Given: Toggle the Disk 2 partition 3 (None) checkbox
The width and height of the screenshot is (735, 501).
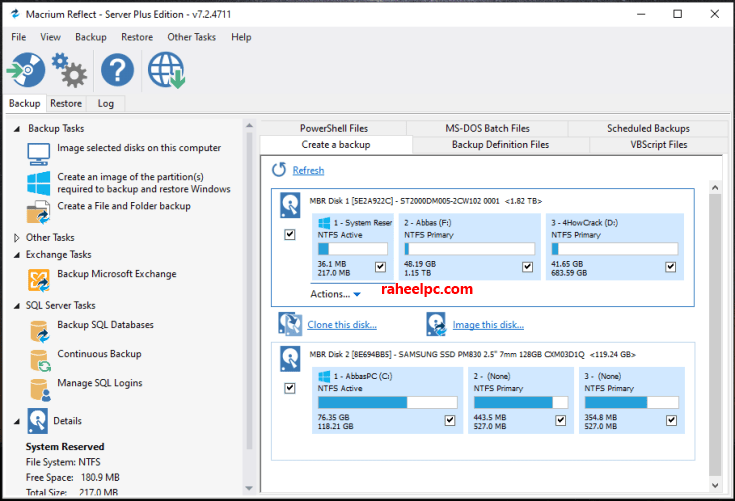Looking at the screenshot, I should coord(671,420).
